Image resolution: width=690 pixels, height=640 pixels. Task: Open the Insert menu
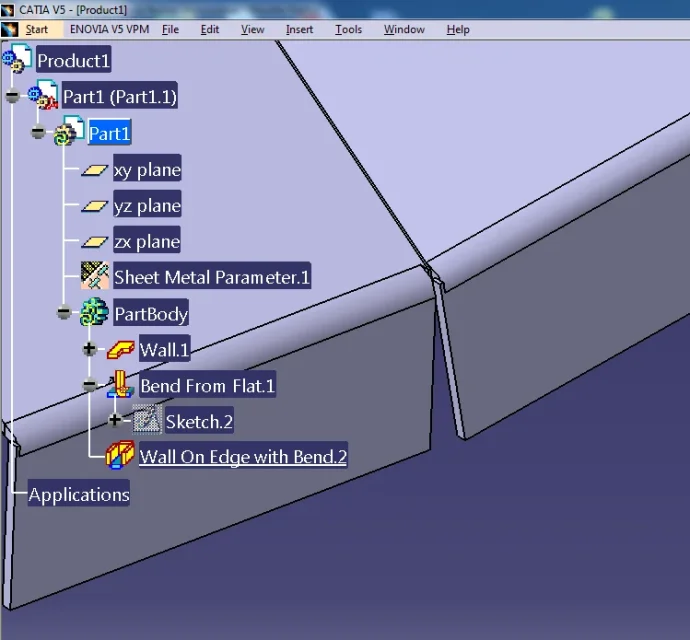pyautogui.click(x=299, y=29)
